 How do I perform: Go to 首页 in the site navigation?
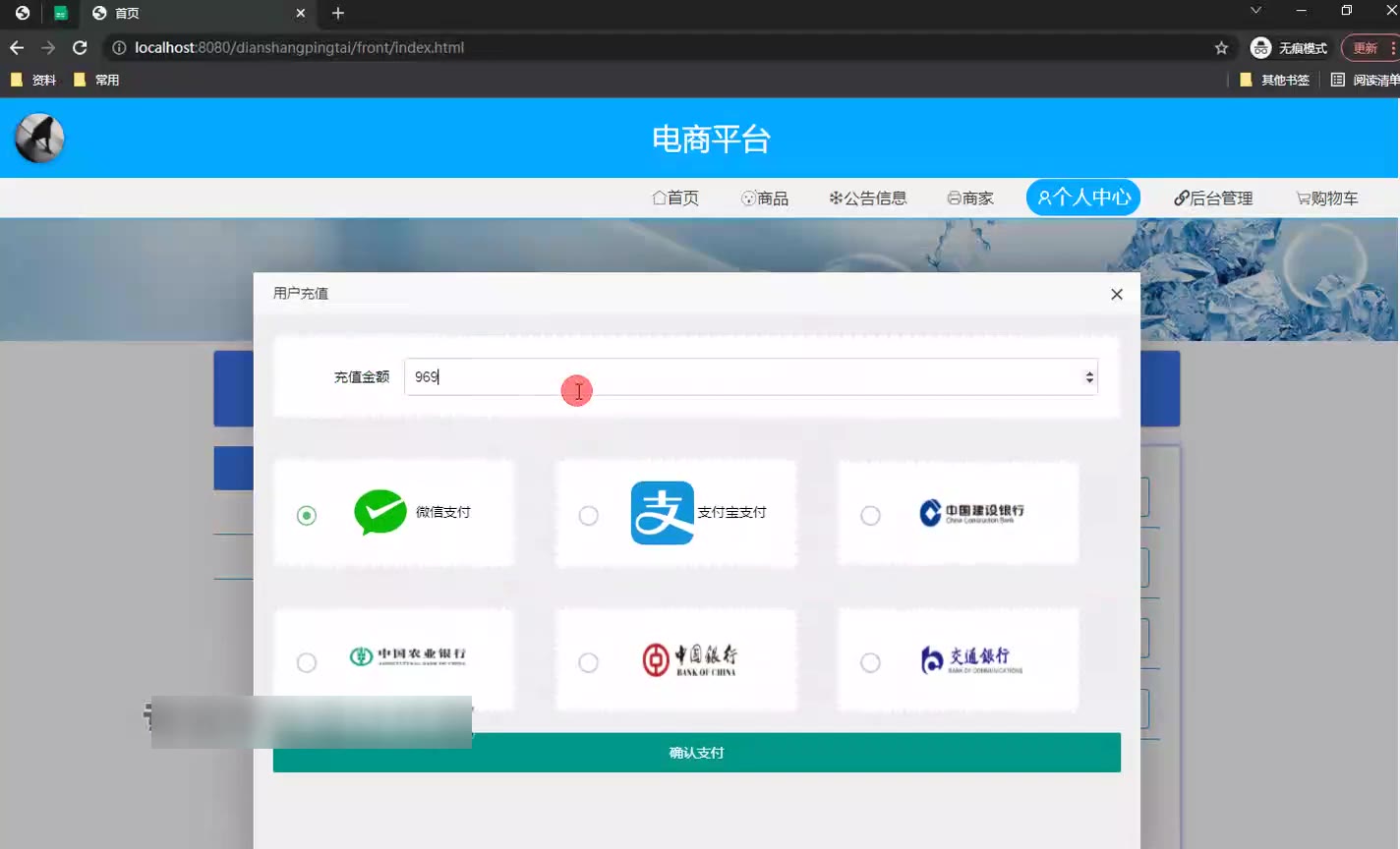[x=675, y=198]
